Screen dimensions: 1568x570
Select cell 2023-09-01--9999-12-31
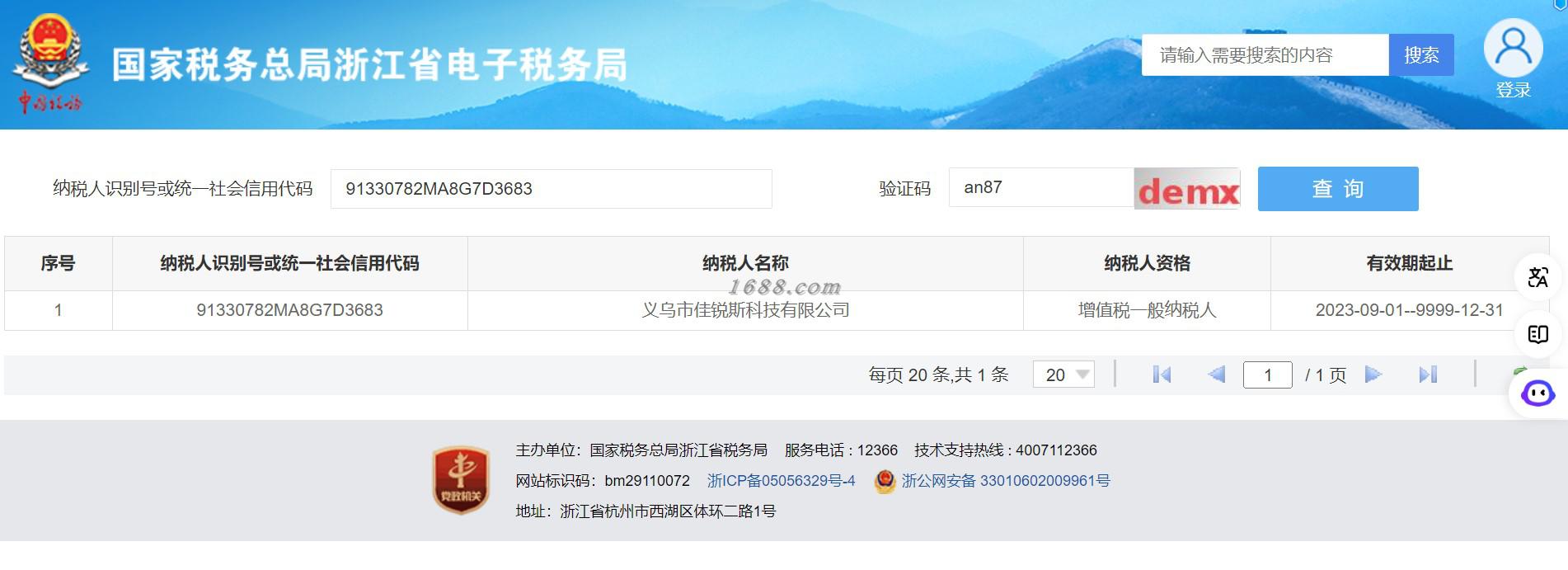click(1410, 310)
